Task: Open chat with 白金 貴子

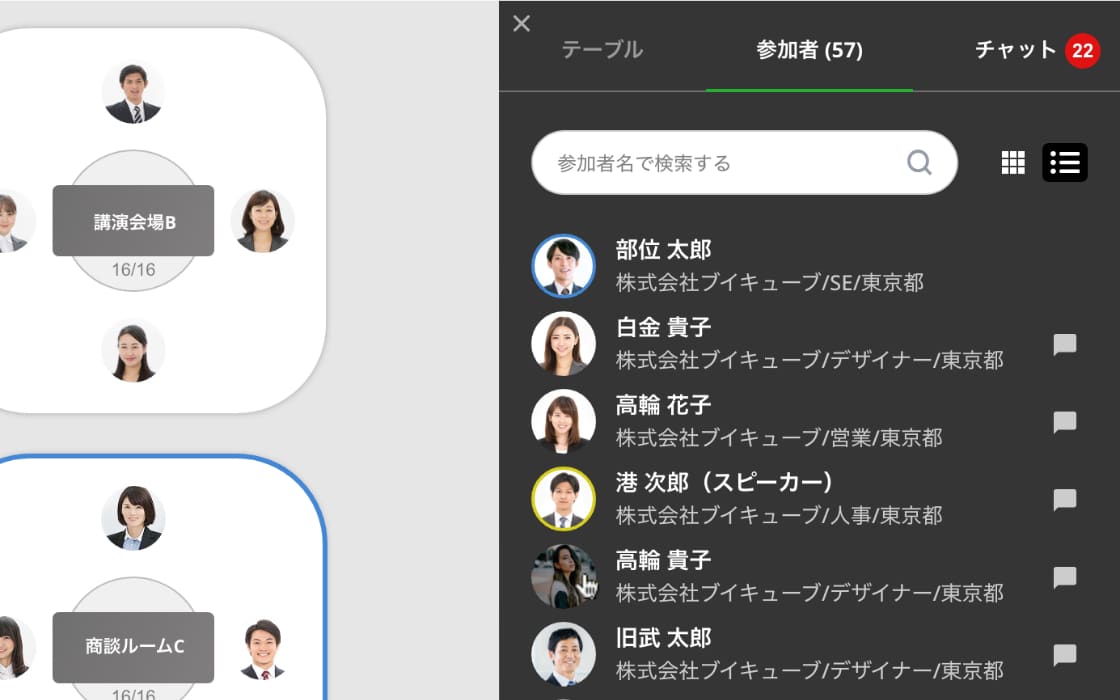Action: tap(1064, 344)
